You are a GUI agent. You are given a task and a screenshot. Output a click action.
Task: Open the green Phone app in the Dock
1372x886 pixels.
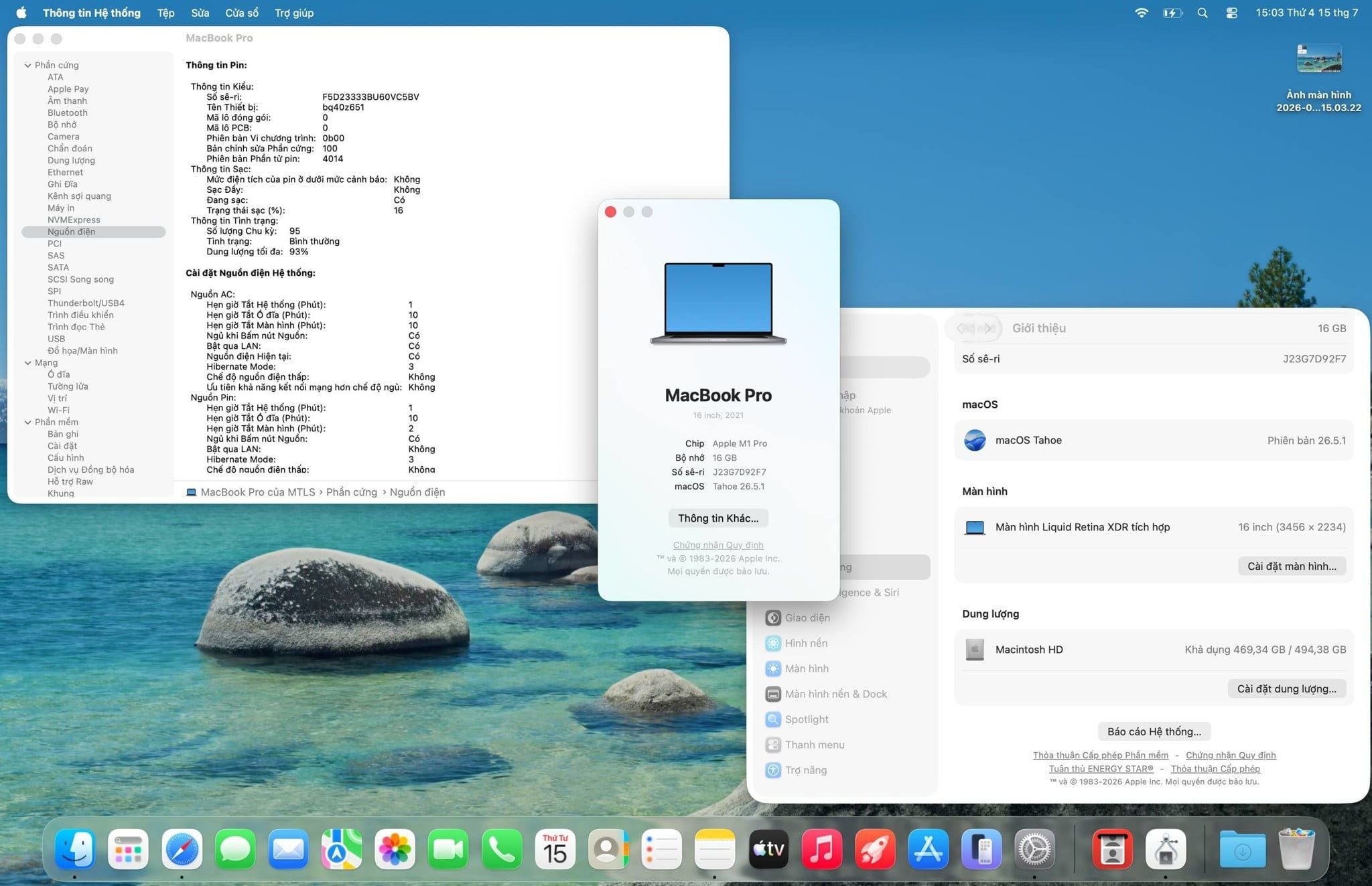[x=502, y=849]
